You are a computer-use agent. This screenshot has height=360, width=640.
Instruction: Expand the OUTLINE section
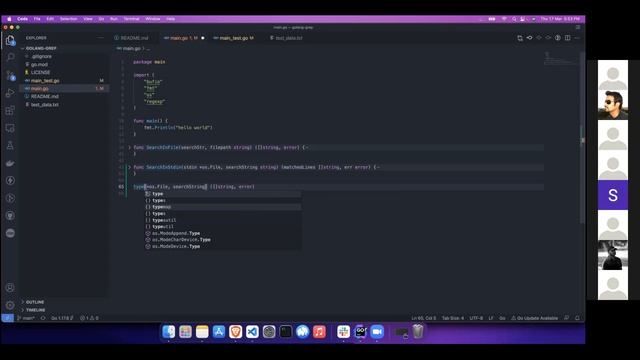35,302
